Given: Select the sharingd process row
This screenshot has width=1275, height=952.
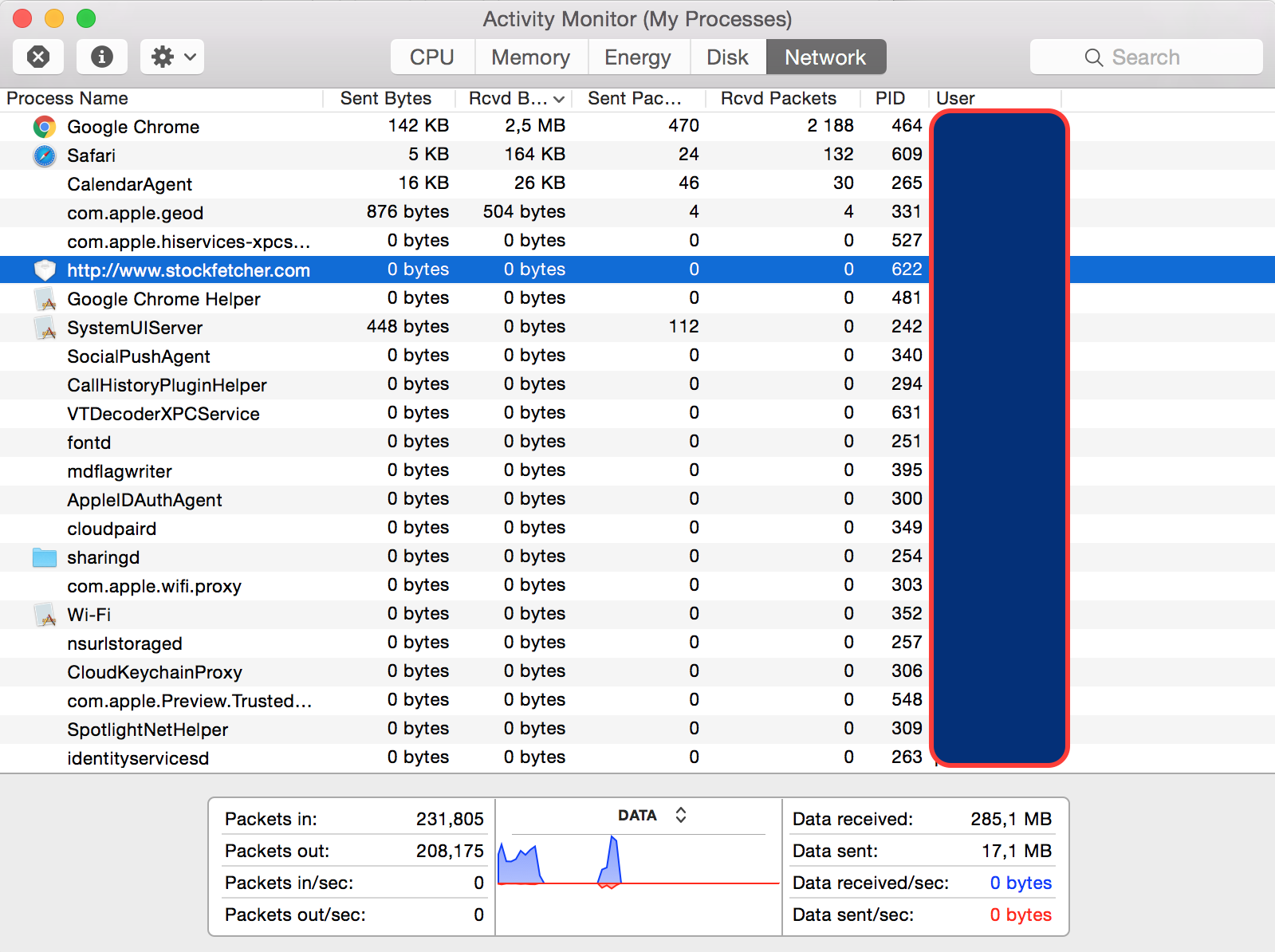Looking at the screenshot, I should pyautogui.click(x=637, y=557).
